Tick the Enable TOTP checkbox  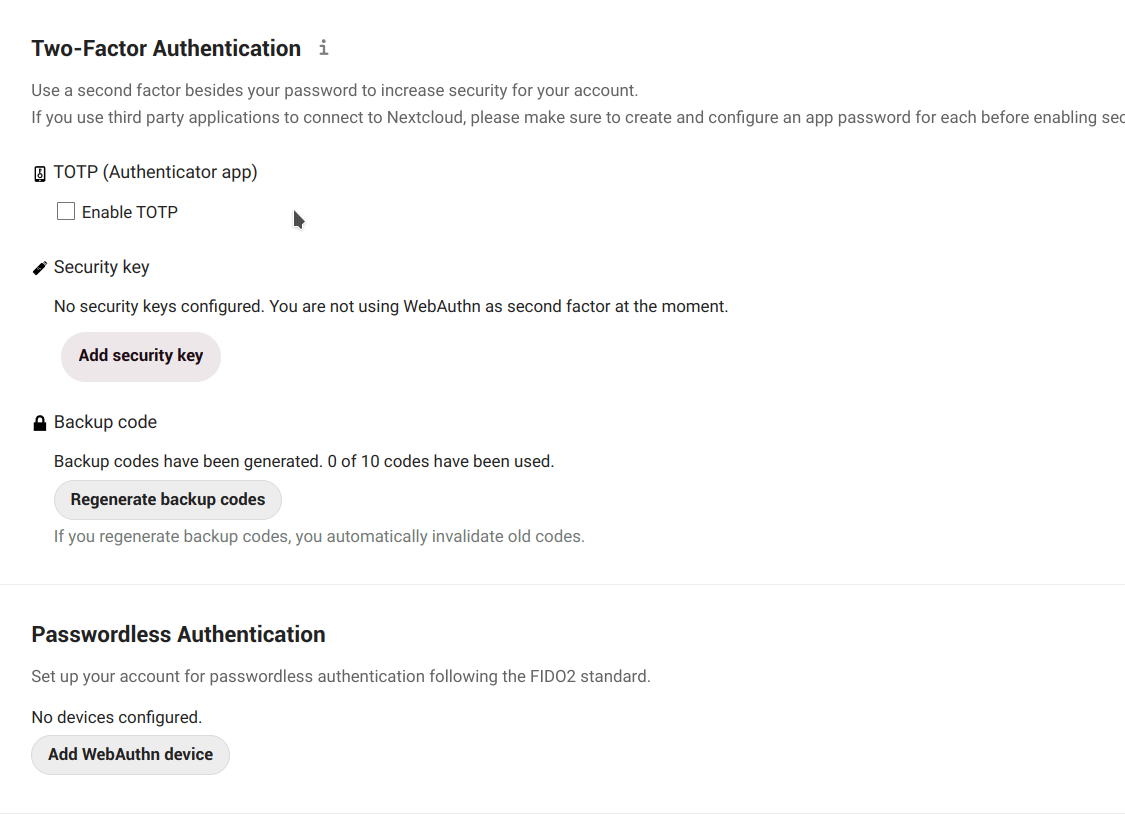(x=66, y=212)
